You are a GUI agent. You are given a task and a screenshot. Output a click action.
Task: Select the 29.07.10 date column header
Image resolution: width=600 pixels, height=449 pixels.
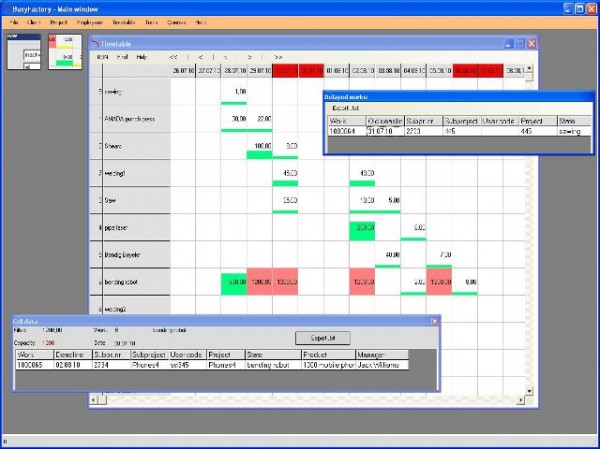[260, 71]
